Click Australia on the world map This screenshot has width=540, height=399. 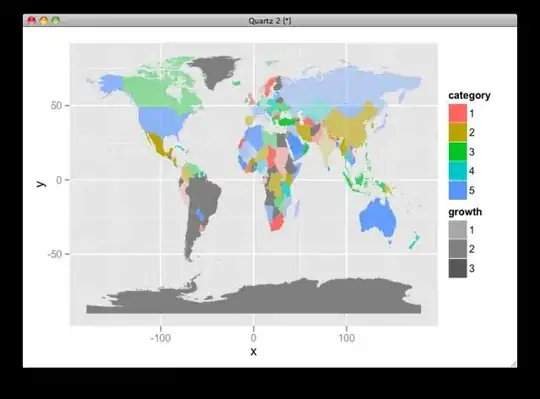point(377,218)
